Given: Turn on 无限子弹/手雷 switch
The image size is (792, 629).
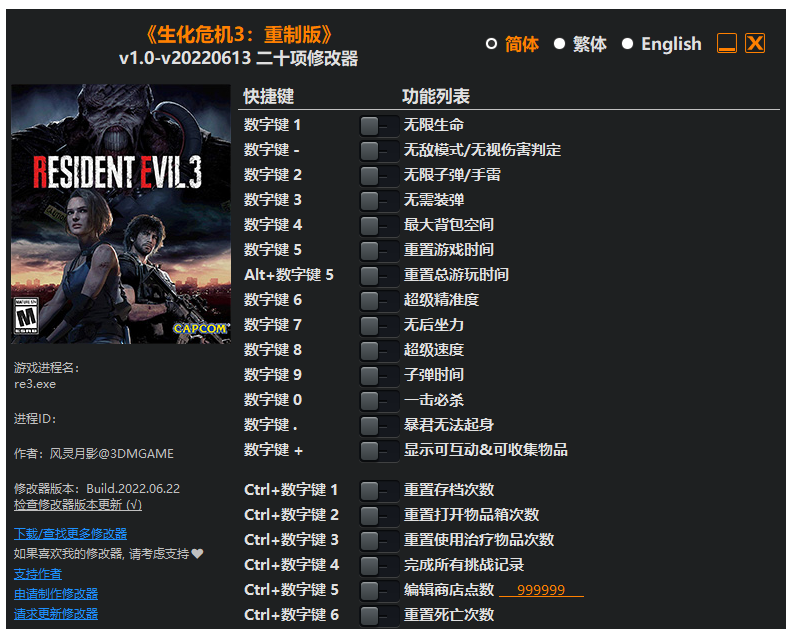Looking at the screenshot, I should pyautogui.click(x=379, y=175).
